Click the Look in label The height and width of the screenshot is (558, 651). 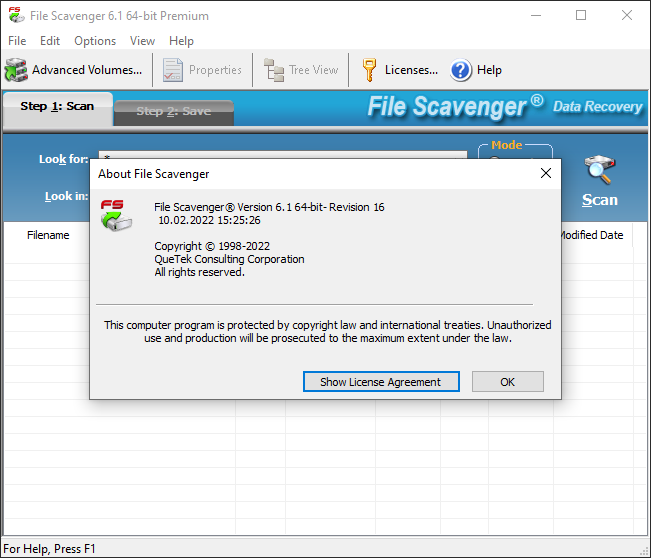(x=66, y=196)
